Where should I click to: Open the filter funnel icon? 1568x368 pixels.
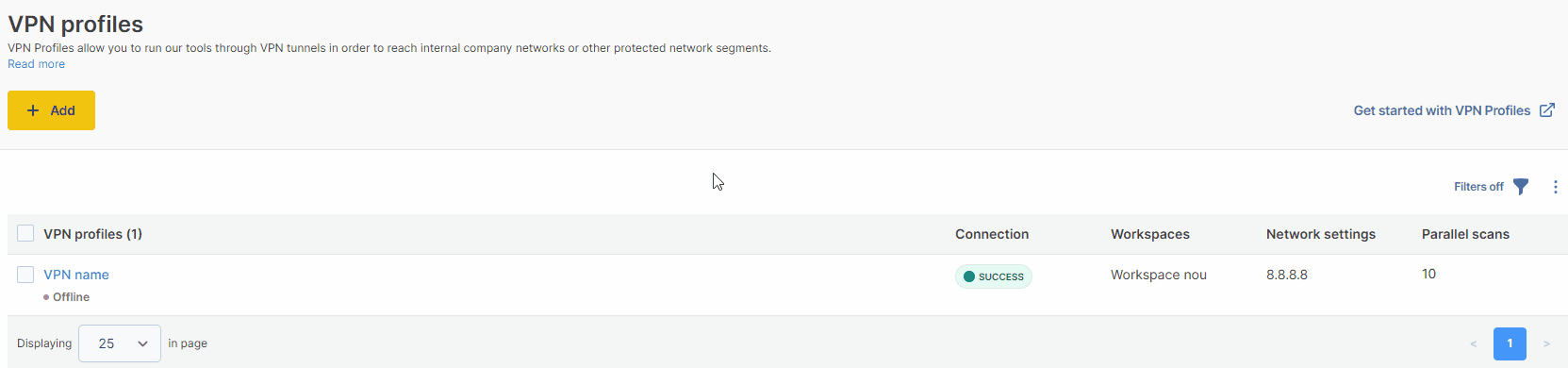coord(1521,187)
